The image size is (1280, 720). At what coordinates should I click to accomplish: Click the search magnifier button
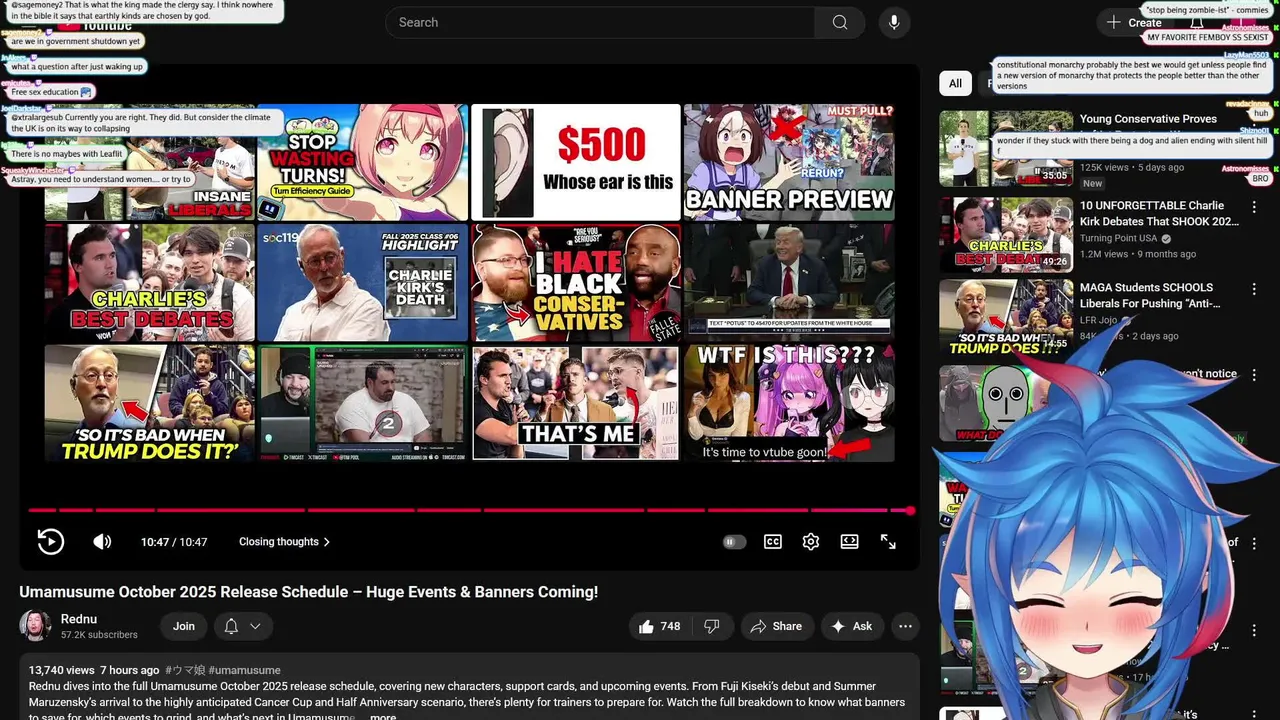click(840, 22)
